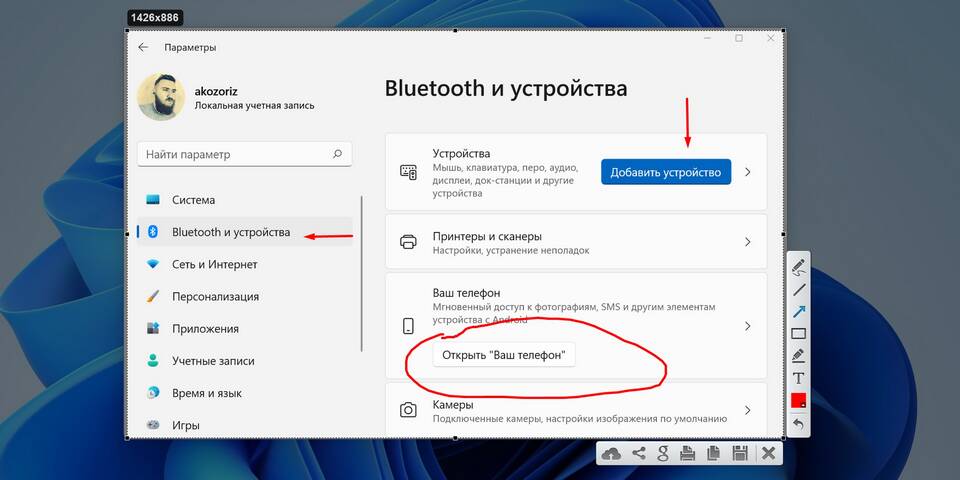Click the akozoriz account name
The width and height of the screenshot is (960, 480).
[x=216, y=91]
